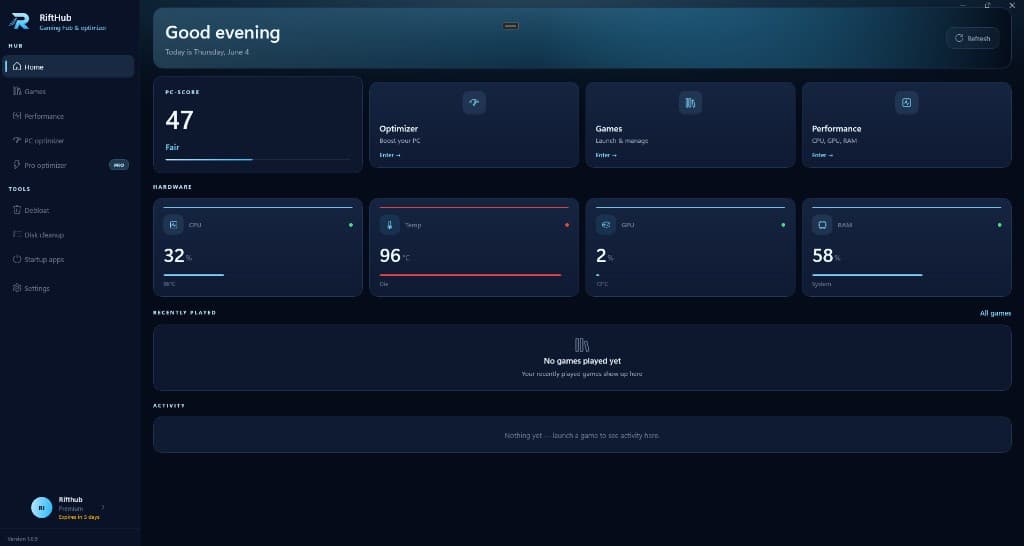Click the Optimizer card speedometer icon

474,103
